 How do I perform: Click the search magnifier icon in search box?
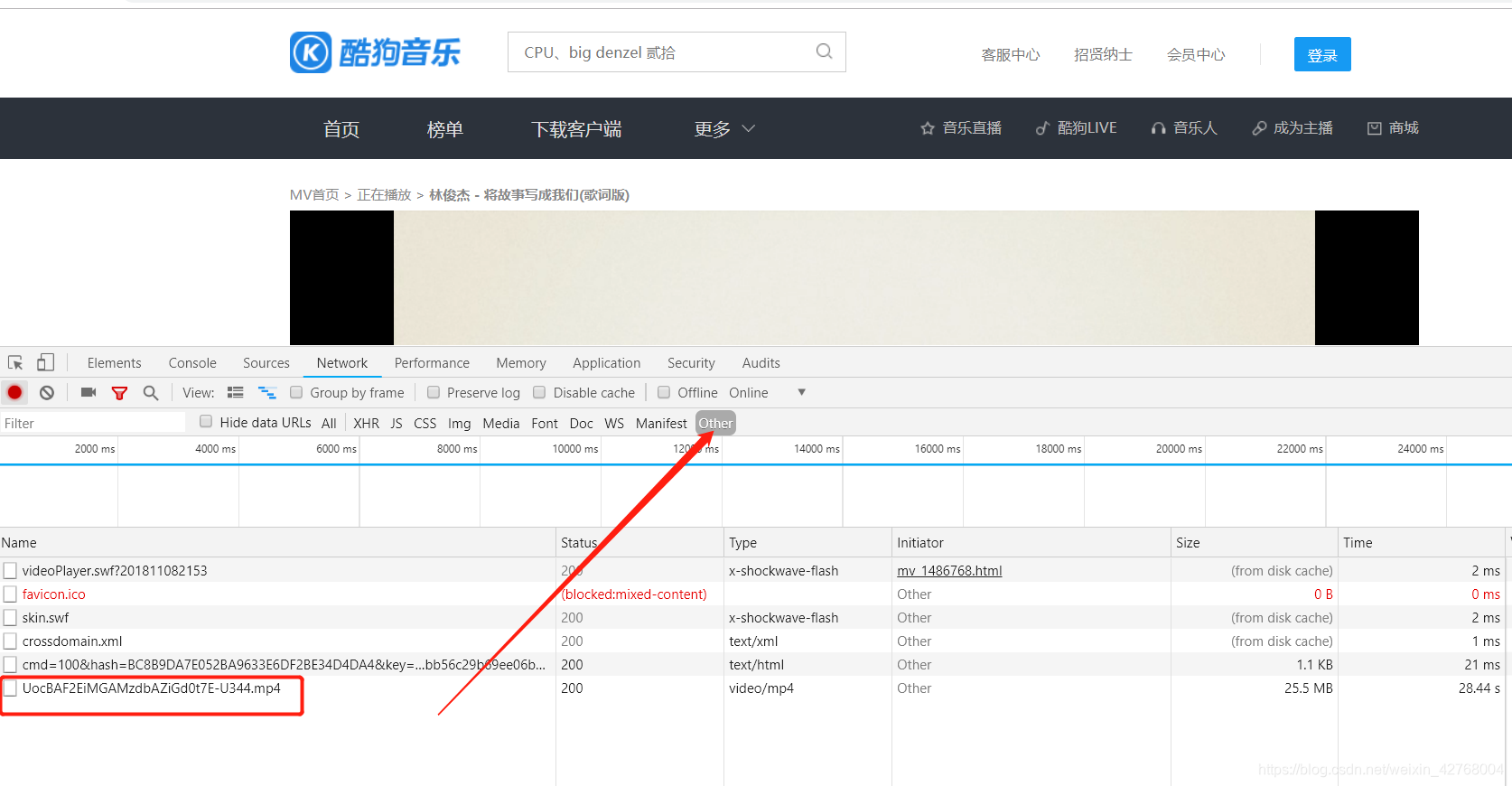pos(824,51)
